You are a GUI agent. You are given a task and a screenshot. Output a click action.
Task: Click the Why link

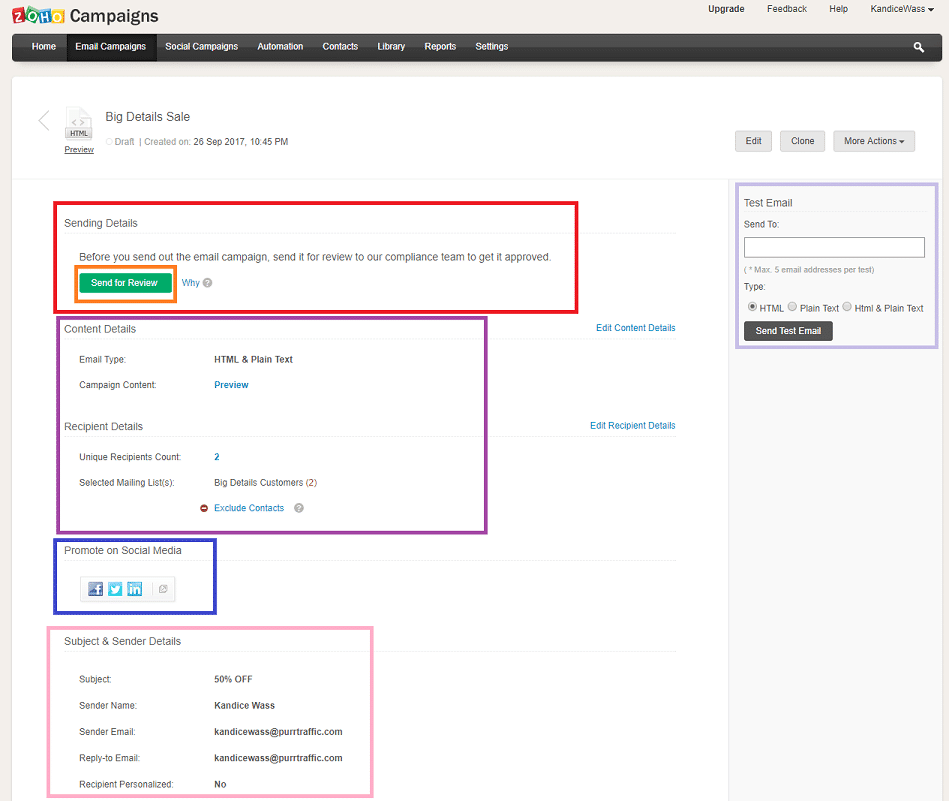pyautogui.click(x=191, y=283)
